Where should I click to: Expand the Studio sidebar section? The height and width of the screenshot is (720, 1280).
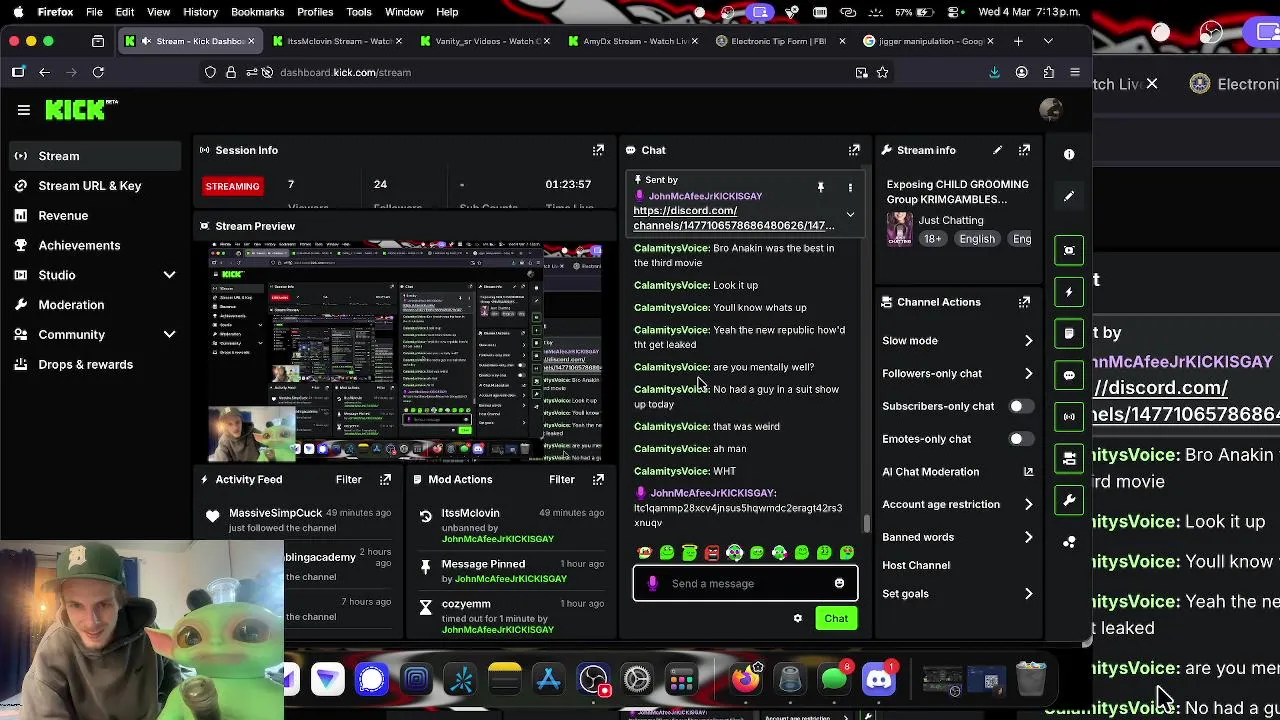(x=169, y=275)
